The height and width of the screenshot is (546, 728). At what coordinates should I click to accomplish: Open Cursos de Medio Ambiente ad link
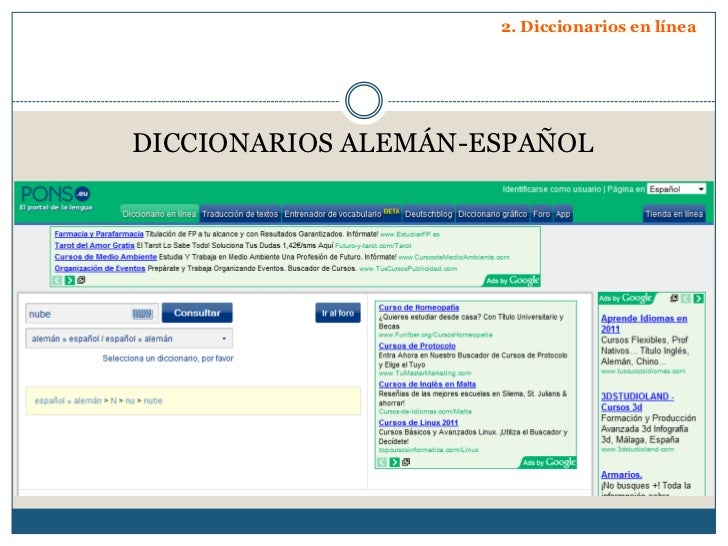click(x=105, y=257)
